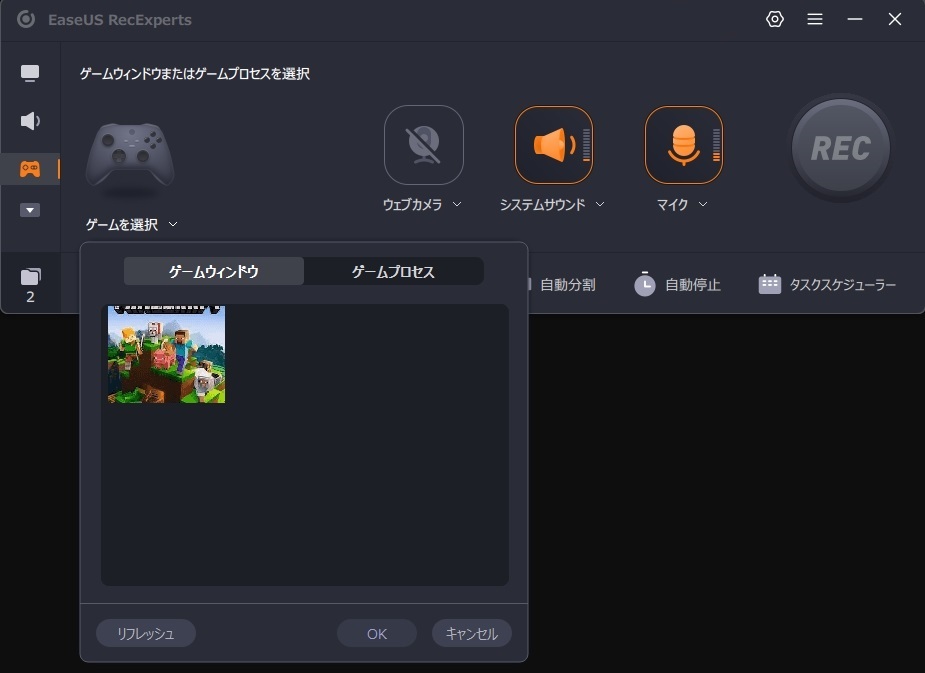
Task: Open the recordings list folder icon
Action: pyautogui.click(x=30, y=277)
